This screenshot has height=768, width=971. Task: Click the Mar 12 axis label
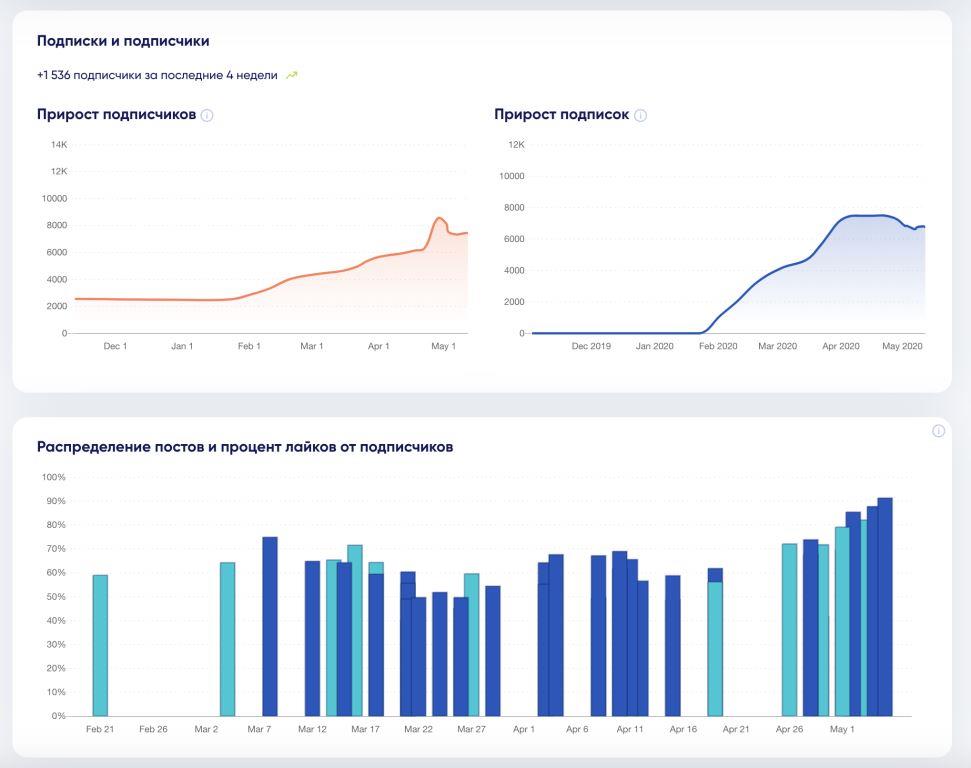[x=312, y=729]
